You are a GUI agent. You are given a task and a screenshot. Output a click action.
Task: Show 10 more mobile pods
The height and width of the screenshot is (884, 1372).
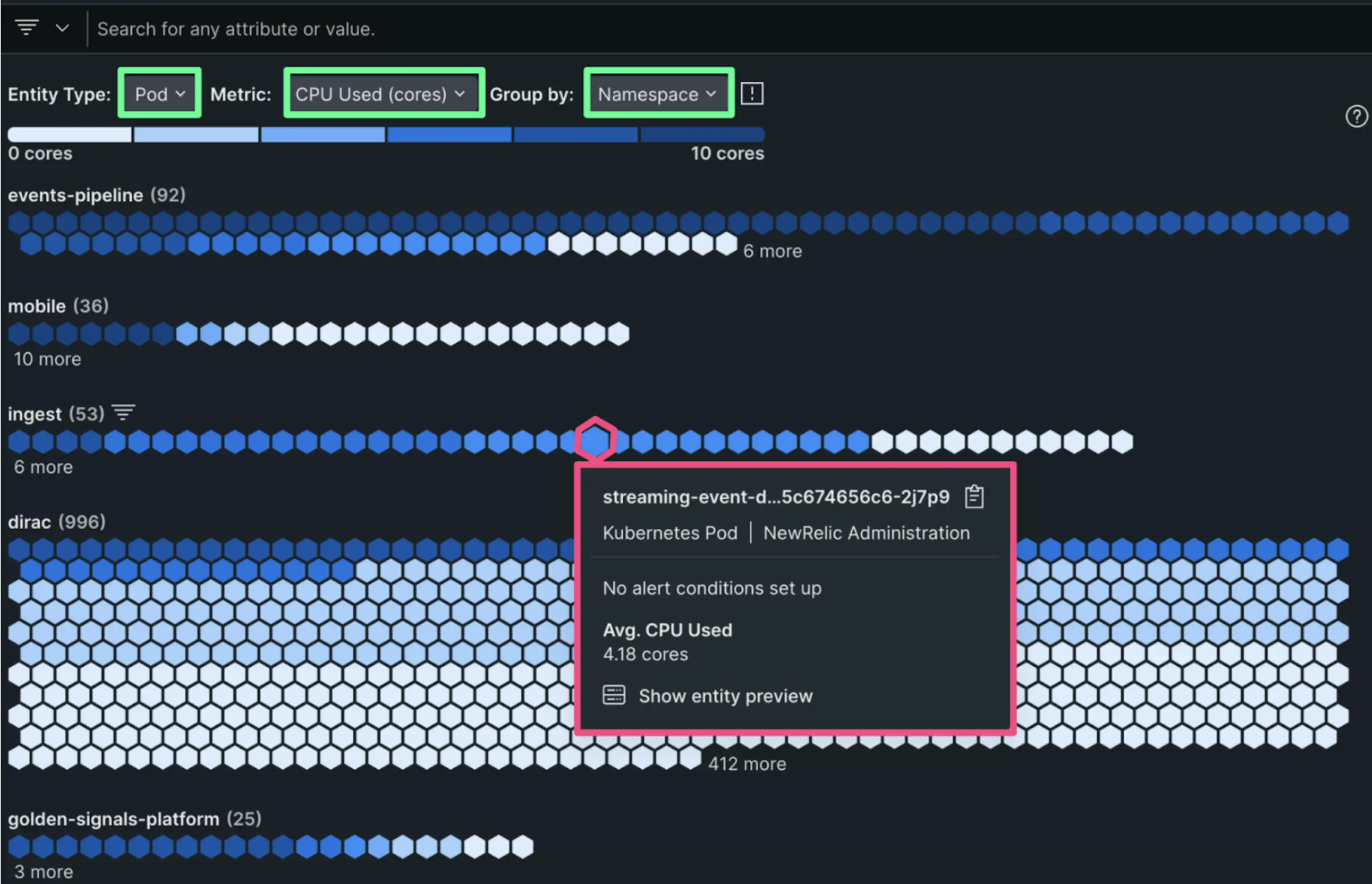click(47, 359)
